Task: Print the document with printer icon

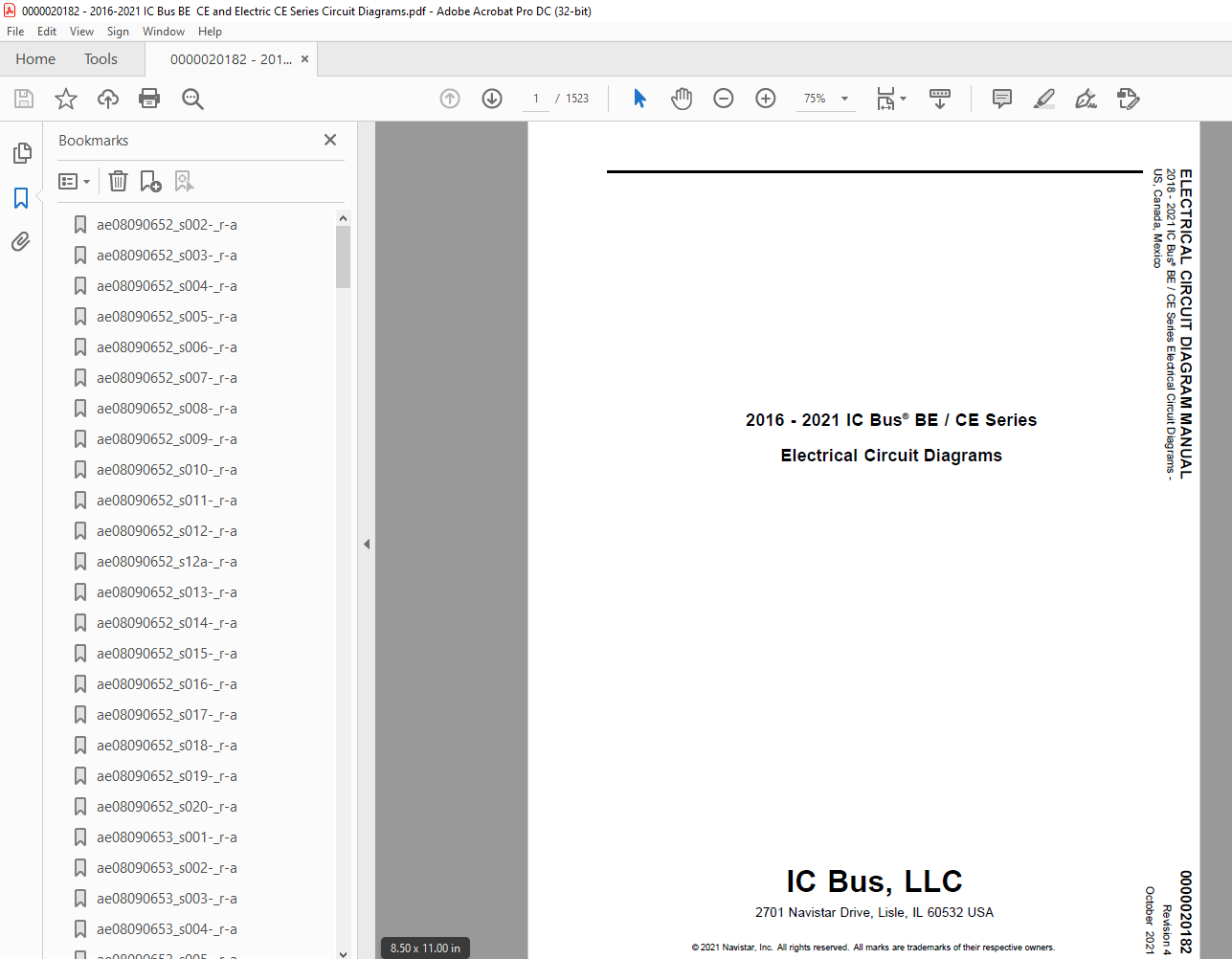Action: [x=149, y=99]
